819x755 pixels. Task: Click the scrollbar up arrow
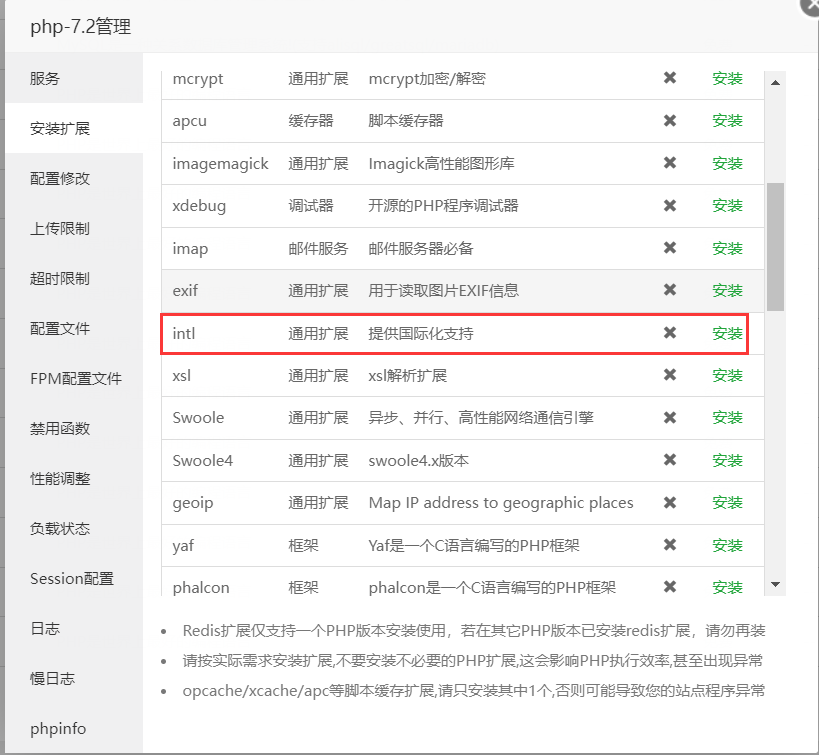coord(776,83)
